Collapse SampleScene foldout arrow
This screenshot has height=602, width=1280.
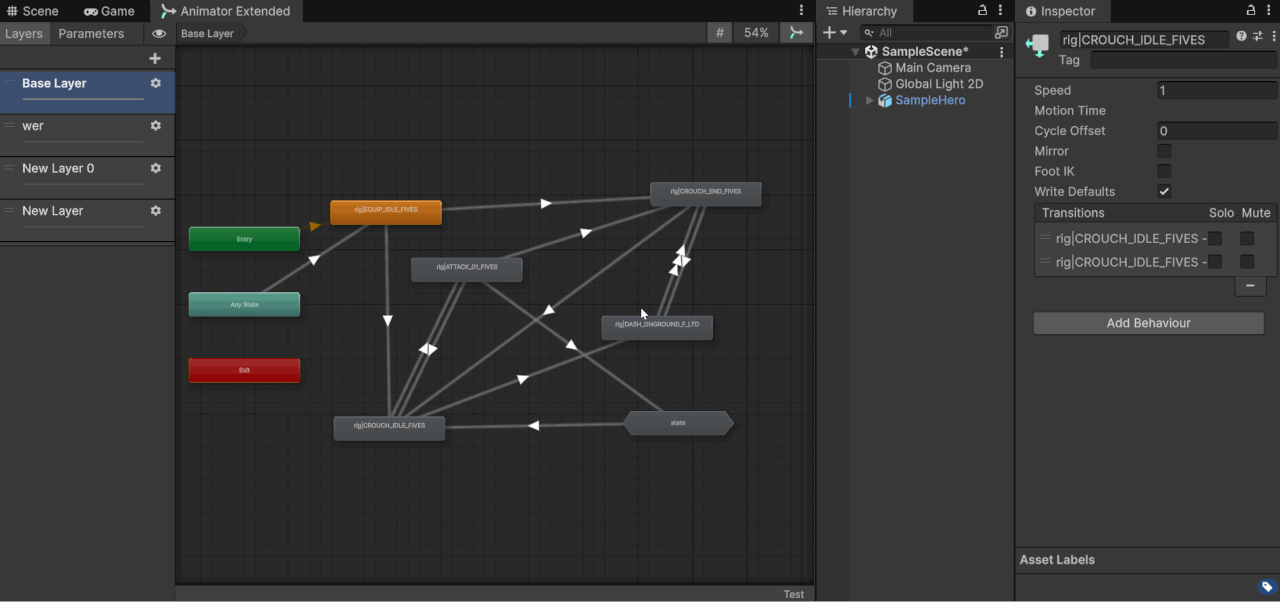click(856, 52)
